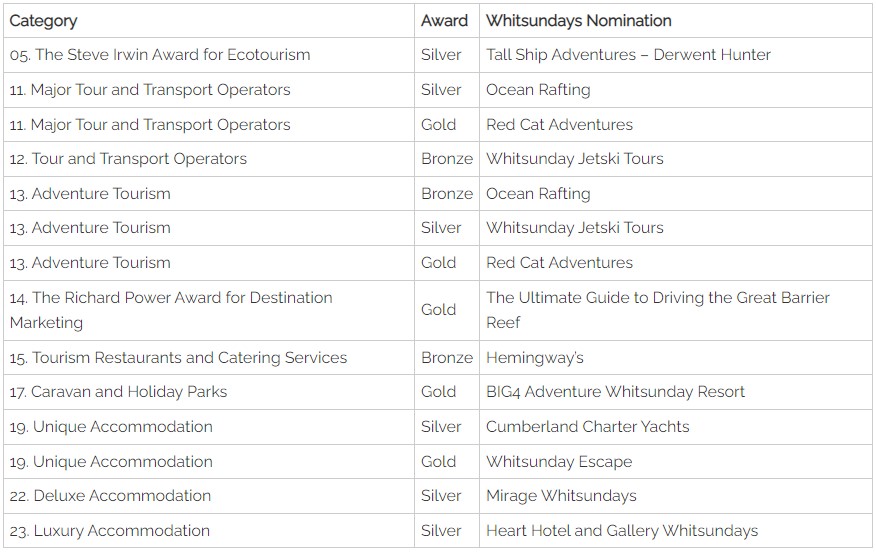Select Hemingway's nomination cell

point(535,358)
